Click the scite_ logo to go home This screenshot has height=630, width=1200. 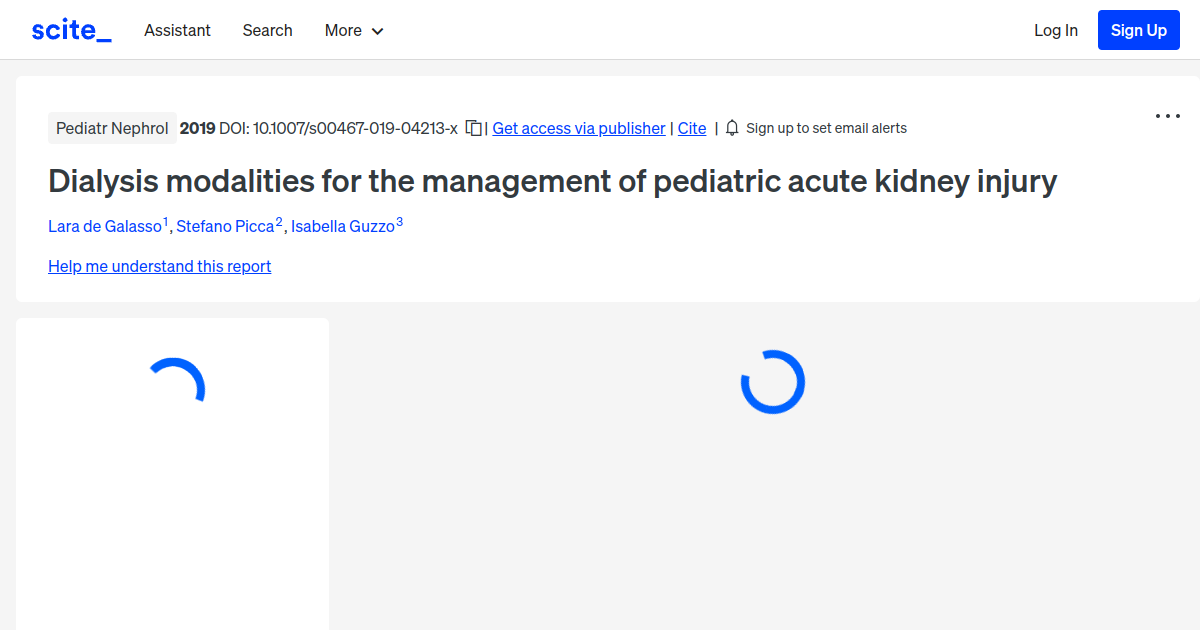point(70,29)
